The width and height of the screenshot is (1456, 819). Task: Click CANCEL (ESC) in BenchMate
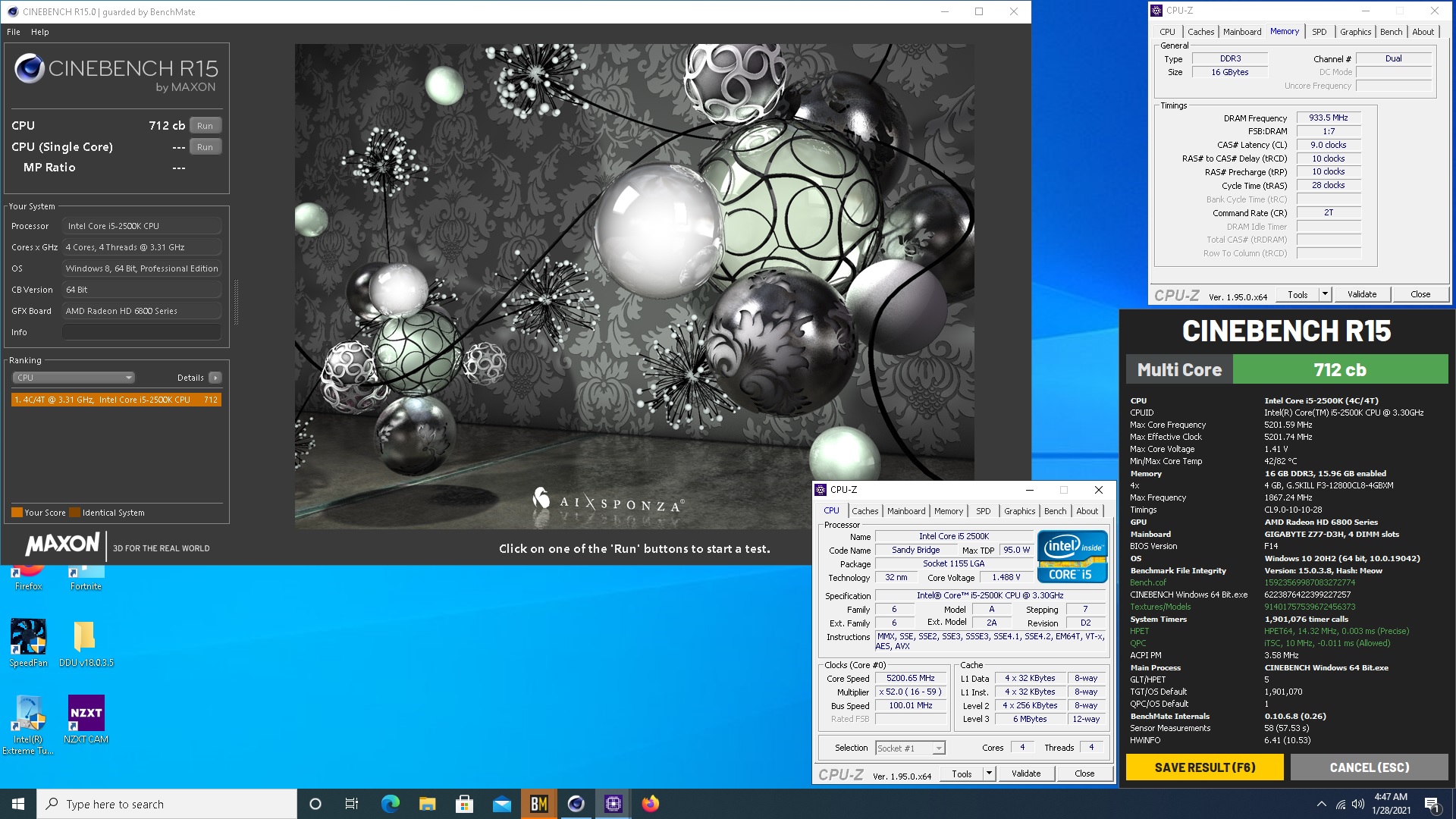1370,767
